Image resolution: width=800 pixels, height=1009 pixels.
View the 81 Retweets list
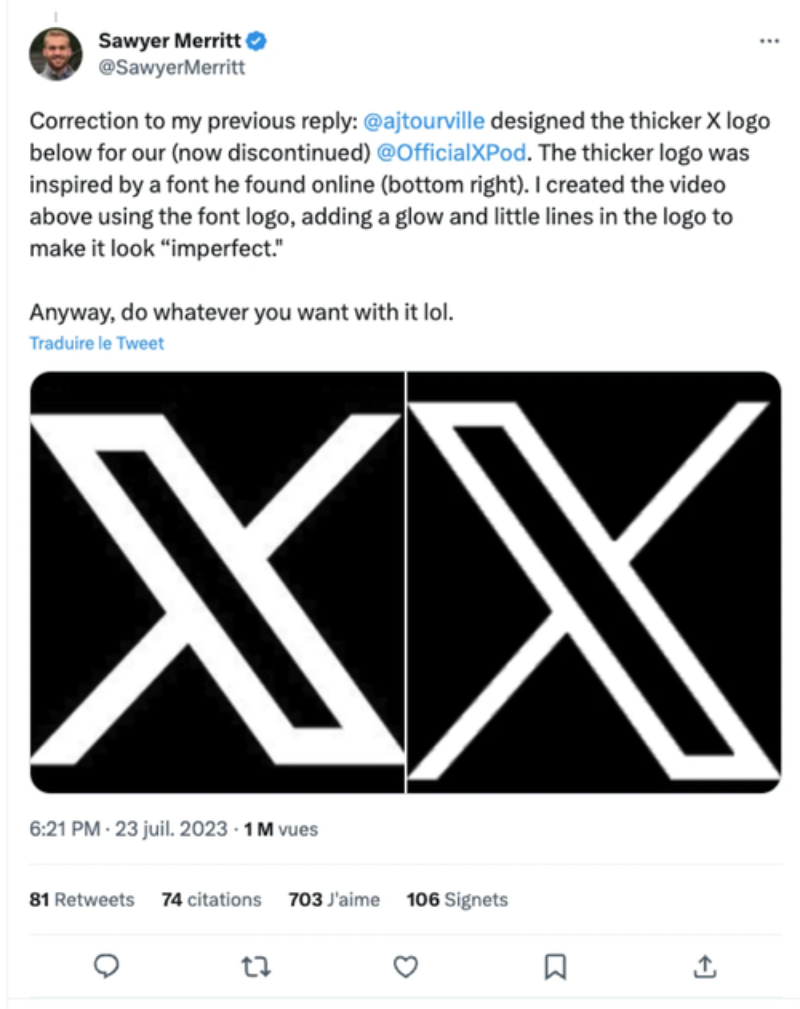82,899
